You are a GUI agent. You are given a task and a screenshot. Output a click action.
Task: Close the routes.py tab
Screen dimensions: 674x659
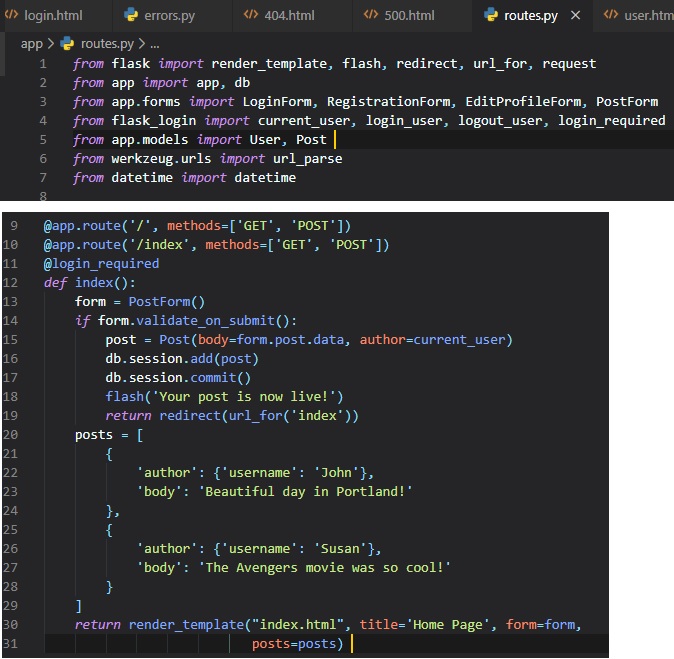(575, 16)
